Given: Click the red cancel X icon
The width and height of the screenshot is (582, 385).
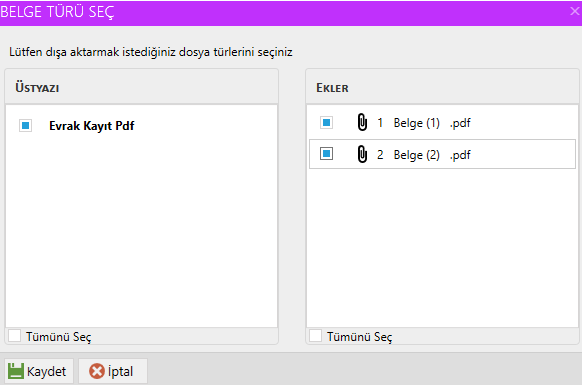Looking at the screenshot, I should coord(97,371).
